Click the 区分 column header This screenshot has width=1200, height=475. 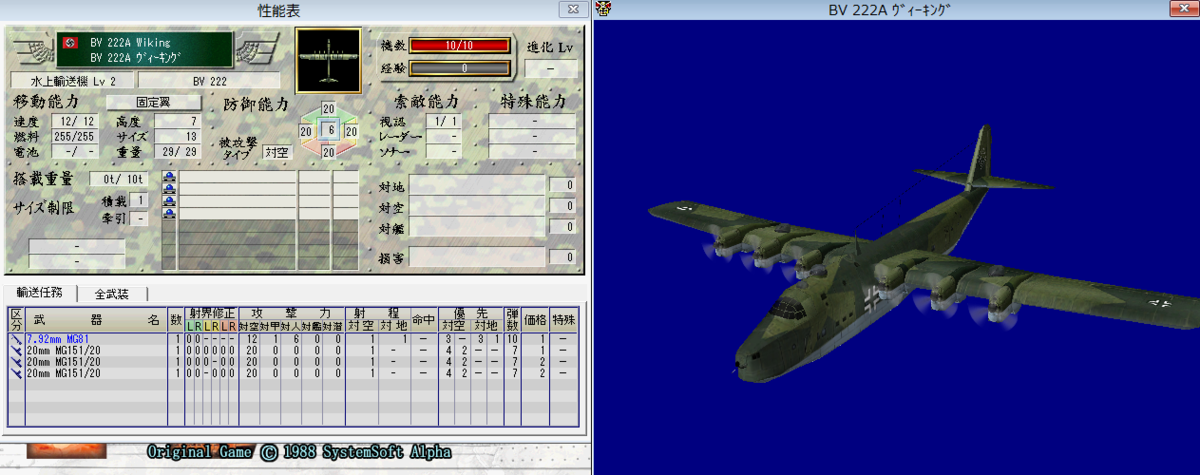click(x=15, y=320)
